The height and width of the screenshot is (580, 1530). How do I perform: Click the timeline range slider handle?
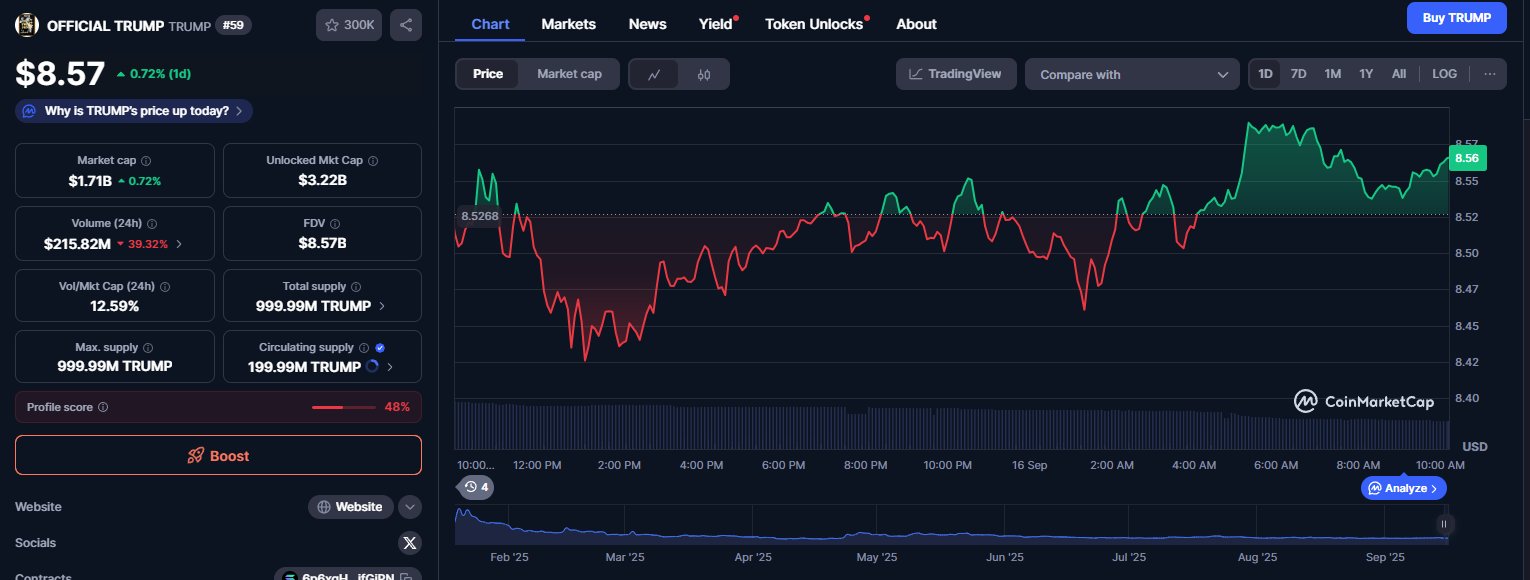pos(1443,524)
